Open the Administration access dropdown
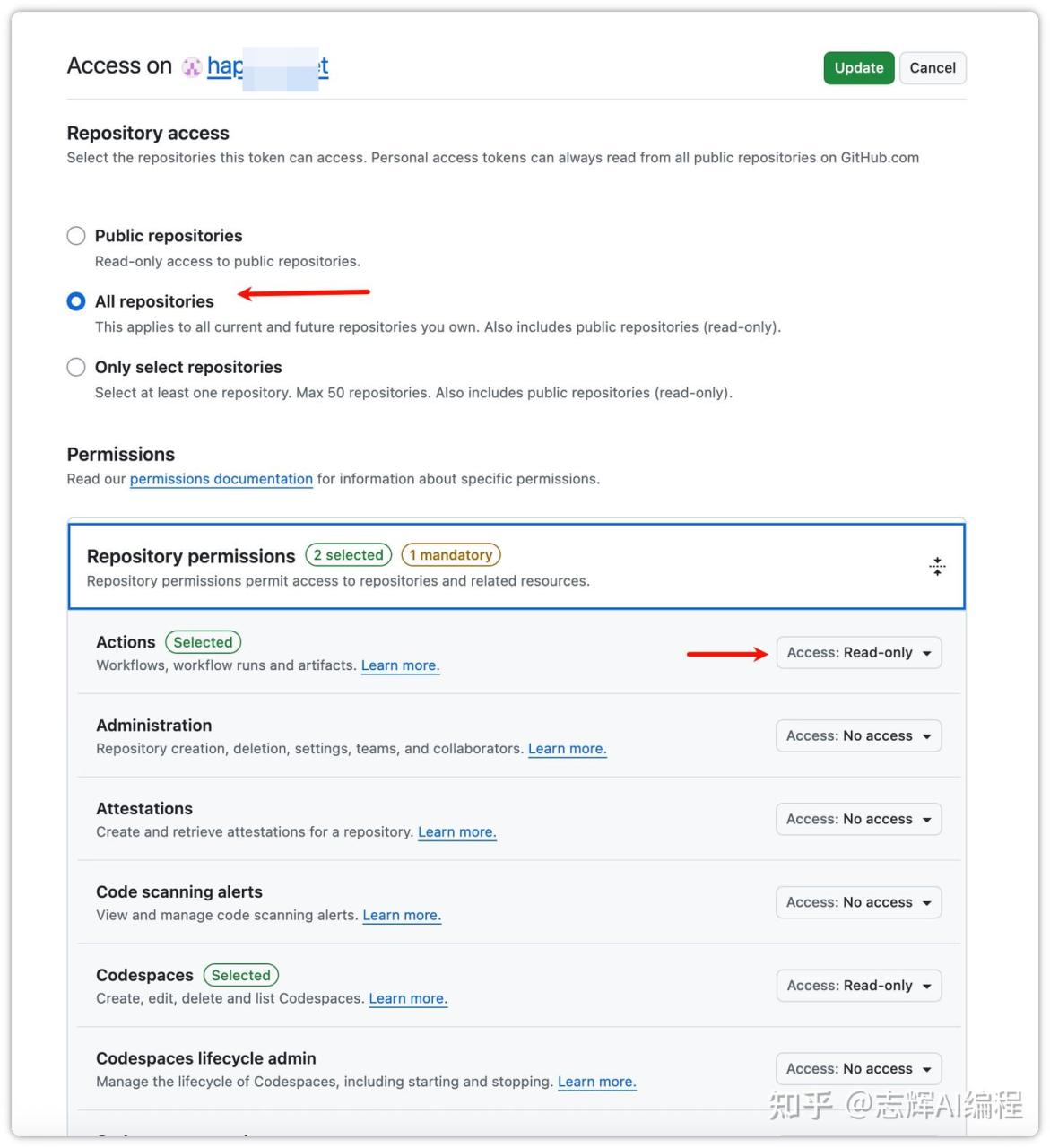 858,736
